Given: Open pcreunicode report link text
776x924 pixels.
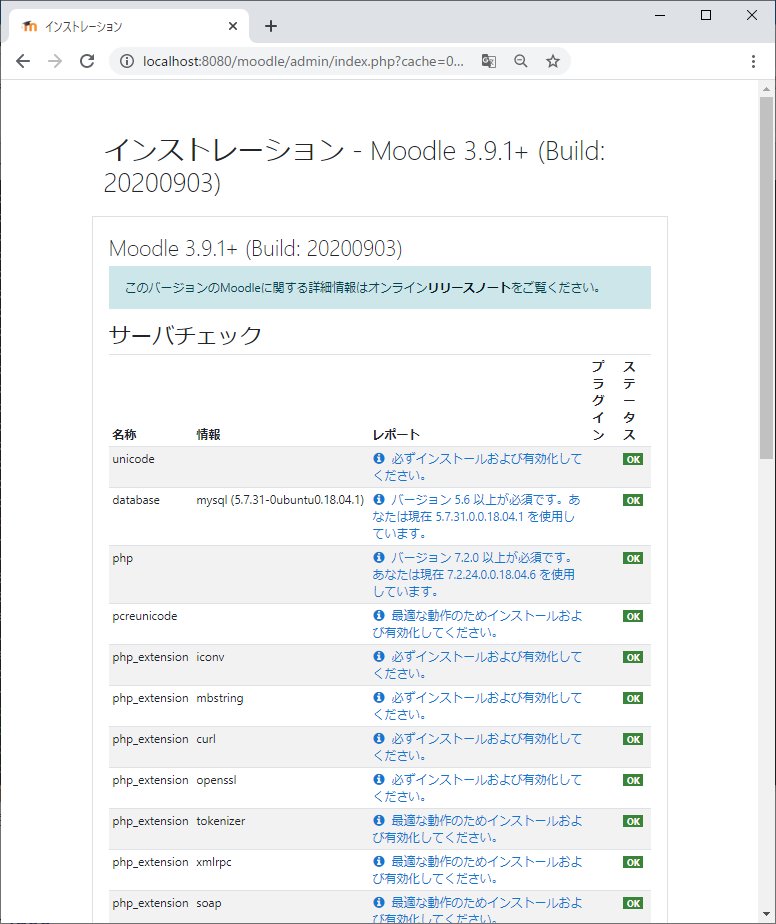Looking at the screenshot, I should [477, 624].
